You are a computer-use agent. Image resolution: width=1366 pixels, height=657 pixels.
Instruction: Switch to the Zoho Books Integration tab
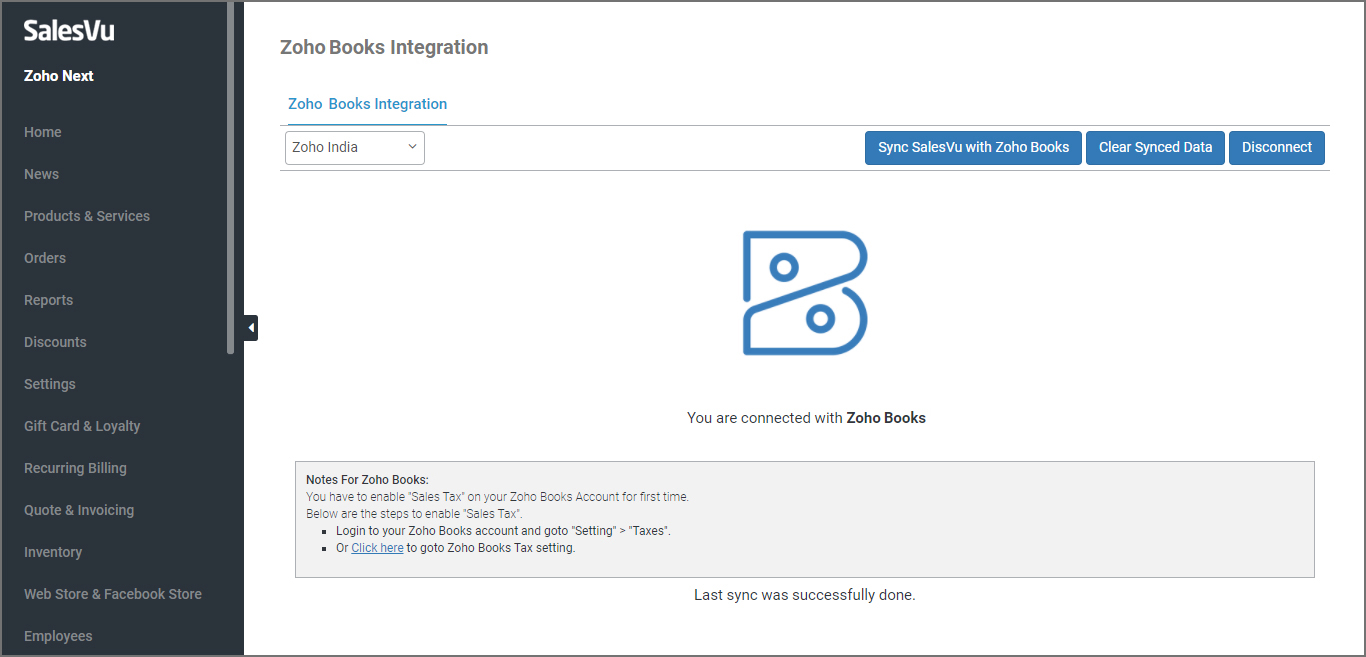(367, 104)
